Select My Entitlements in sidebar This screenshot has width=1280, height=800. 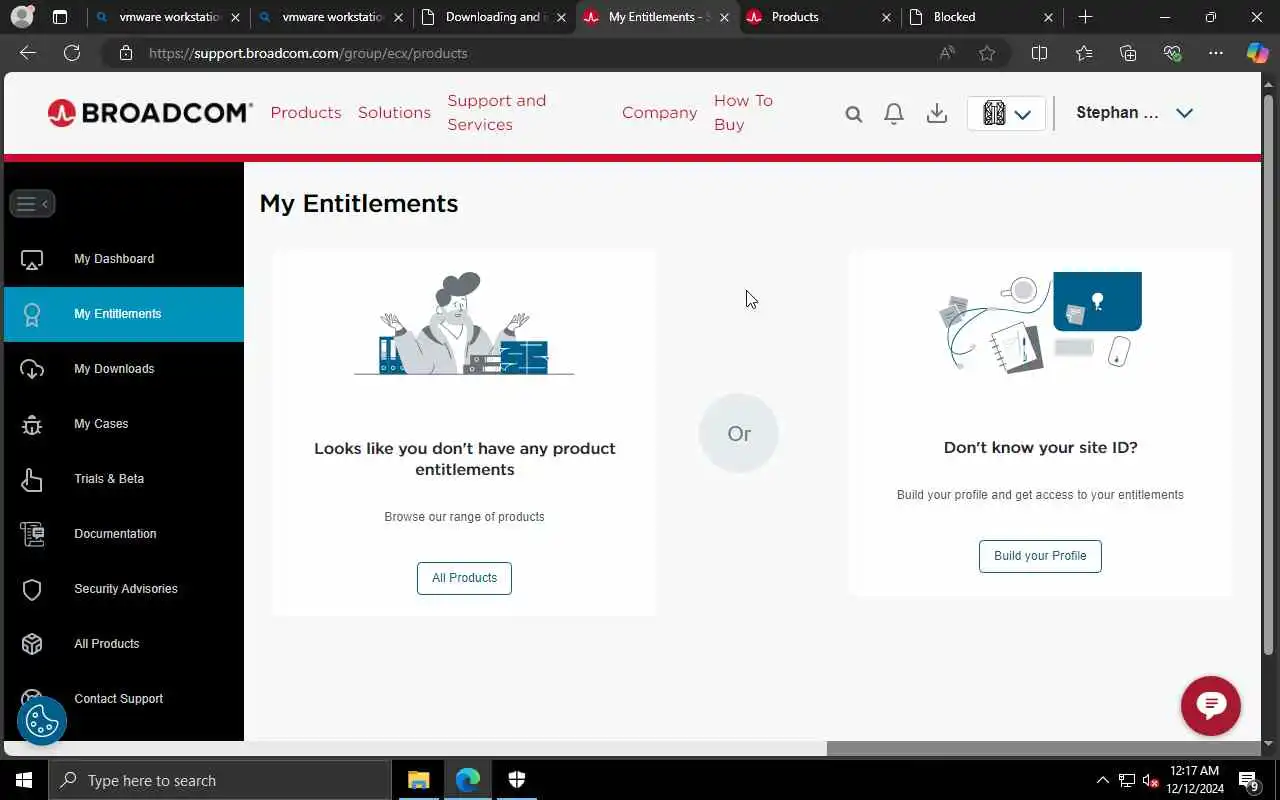tap(124, 314)
